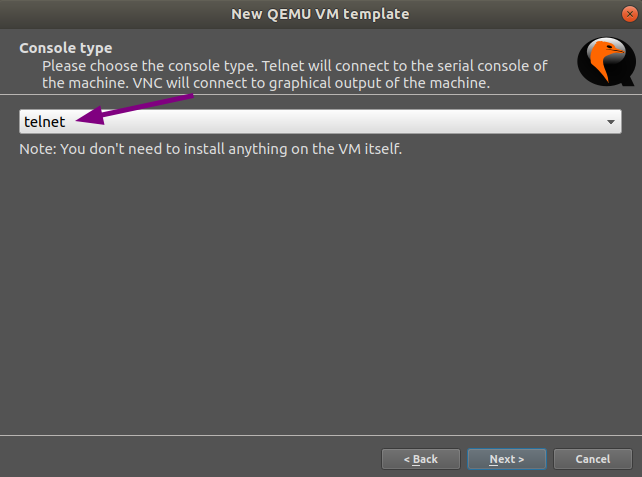Select the 'telnet' value text
This screenshot has width=642, height=477.
(x=44, y=121)
